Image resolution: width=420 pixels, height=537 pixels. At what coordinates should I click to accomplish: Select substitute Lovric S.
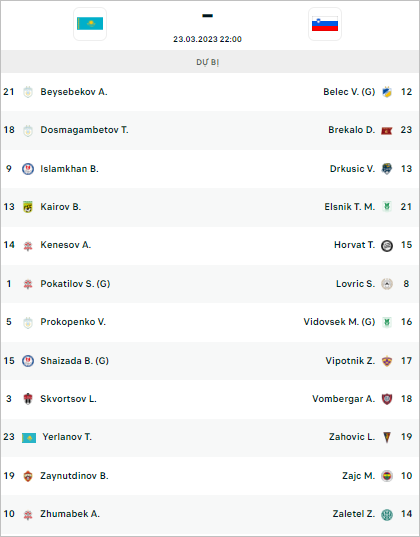click(x=355, y=284)
